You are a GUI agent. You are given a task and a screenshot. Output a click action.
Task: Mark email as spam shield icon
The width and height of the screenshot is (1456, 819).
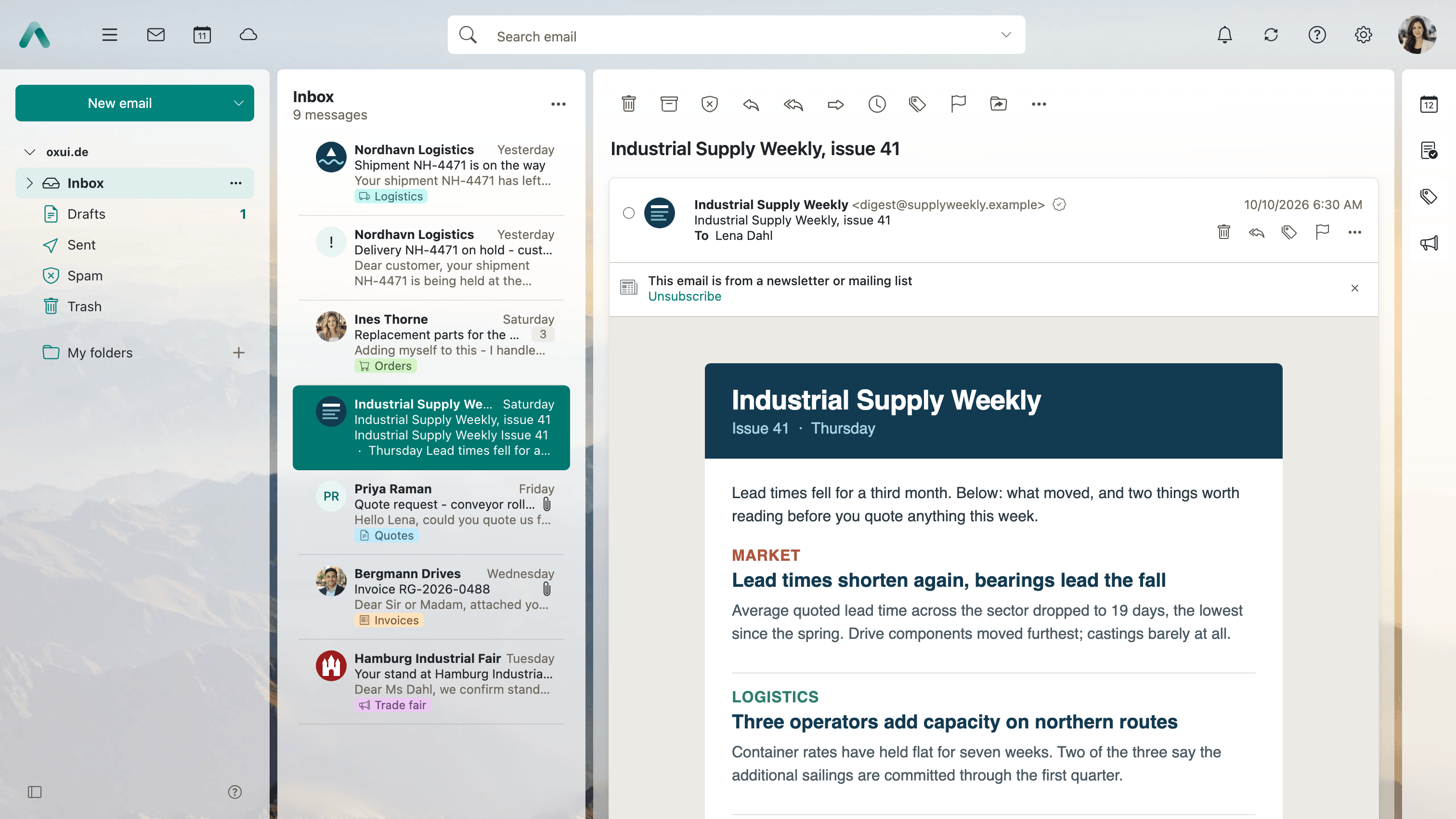[x=709, y=104]
